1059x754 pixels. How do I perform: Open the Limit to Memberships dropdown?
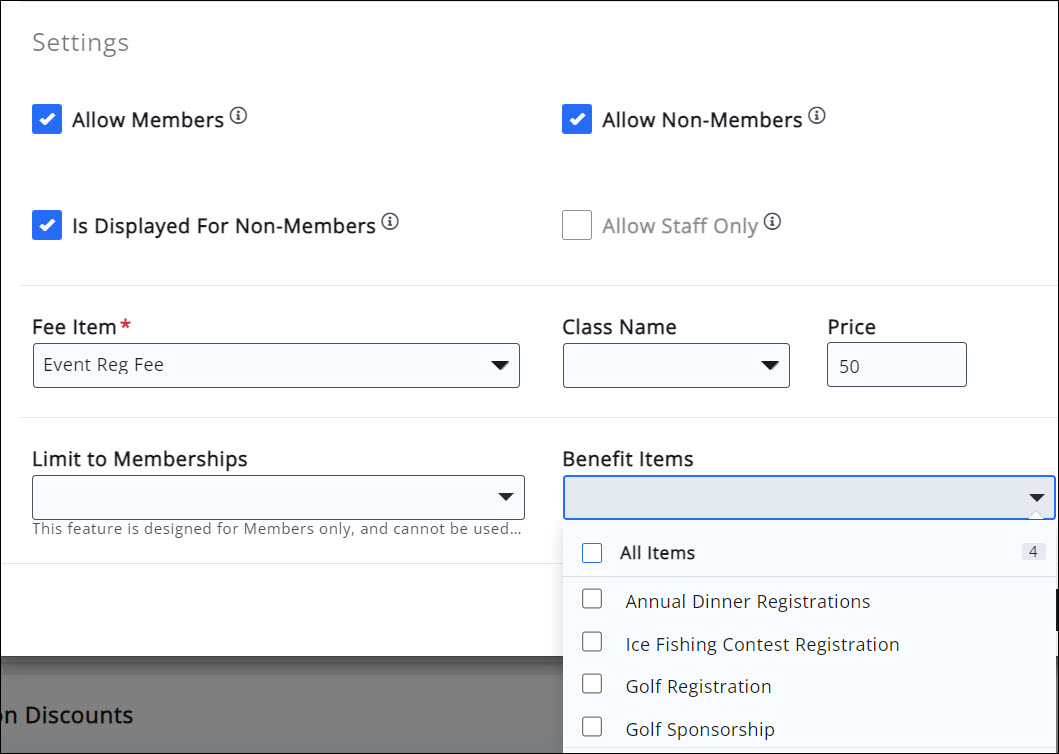tap(278, 497)
